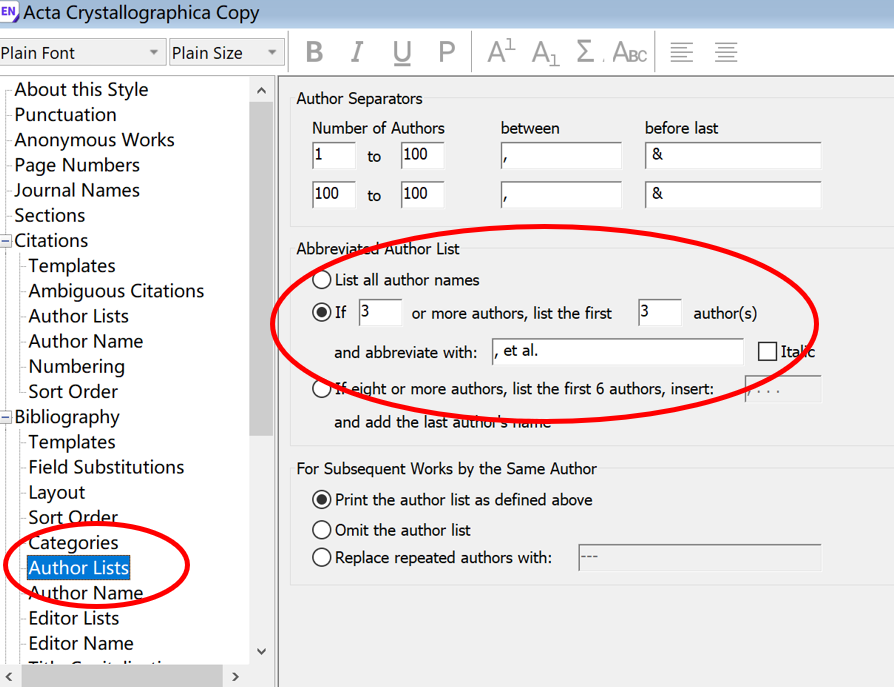Apply Superscript formatting
Image resolution: width=896 pixels, height=687 pixels.
click(x=501, y=51)
